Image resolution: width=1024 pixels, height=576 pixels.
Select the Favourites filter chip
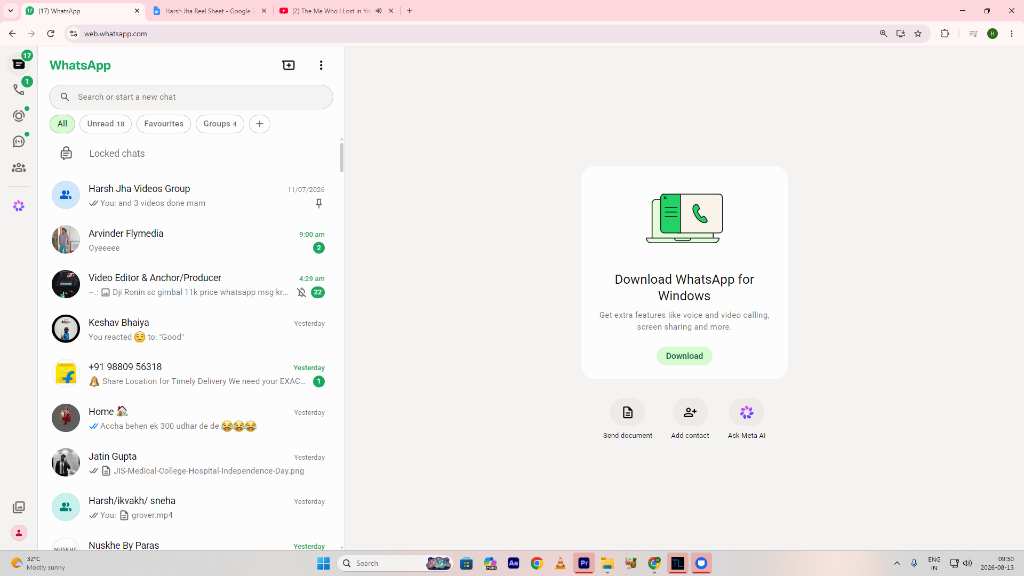(x=163, y=123)
